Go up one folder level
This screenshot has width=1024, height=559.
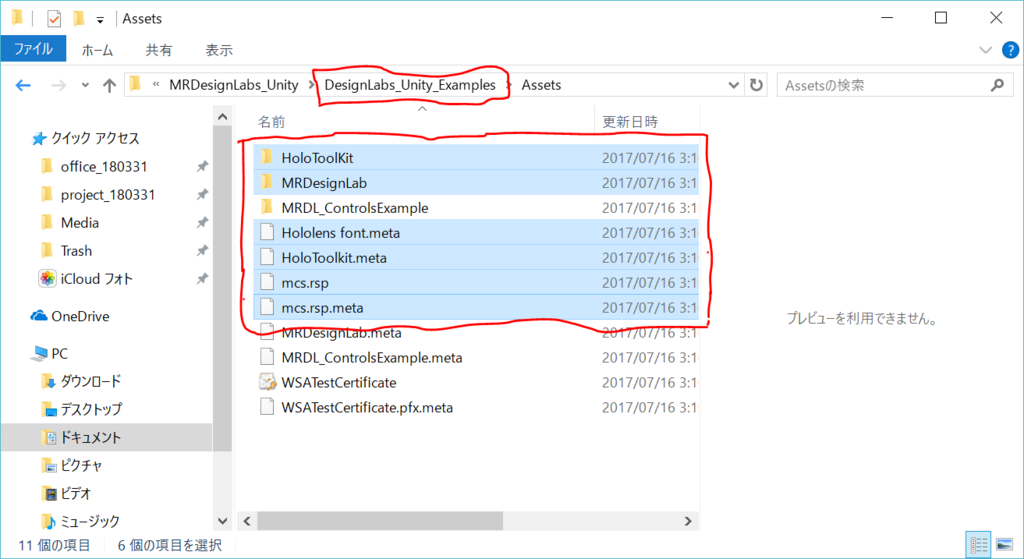pyautogui.click(x=109, y=86)
